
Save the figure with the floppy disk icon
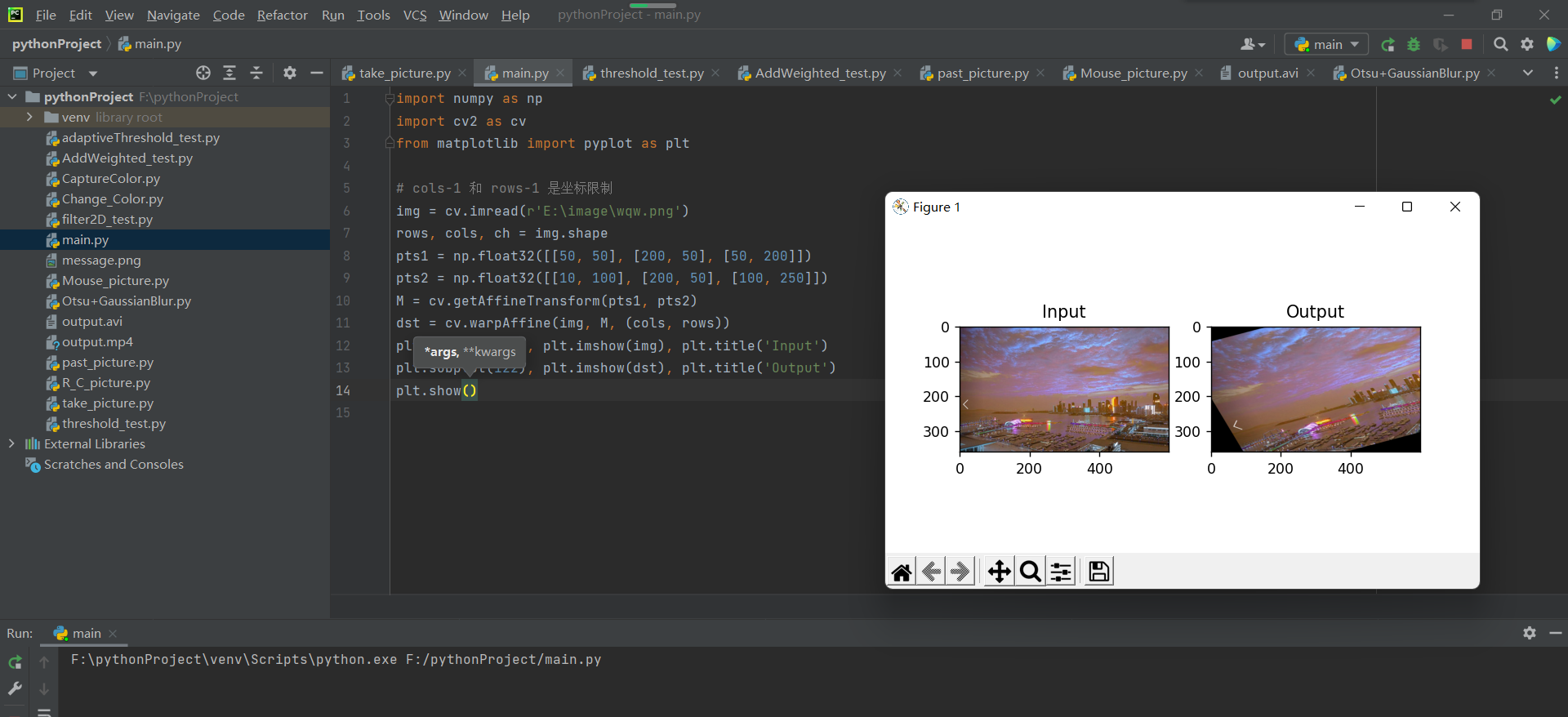[x=1099, y=572]
